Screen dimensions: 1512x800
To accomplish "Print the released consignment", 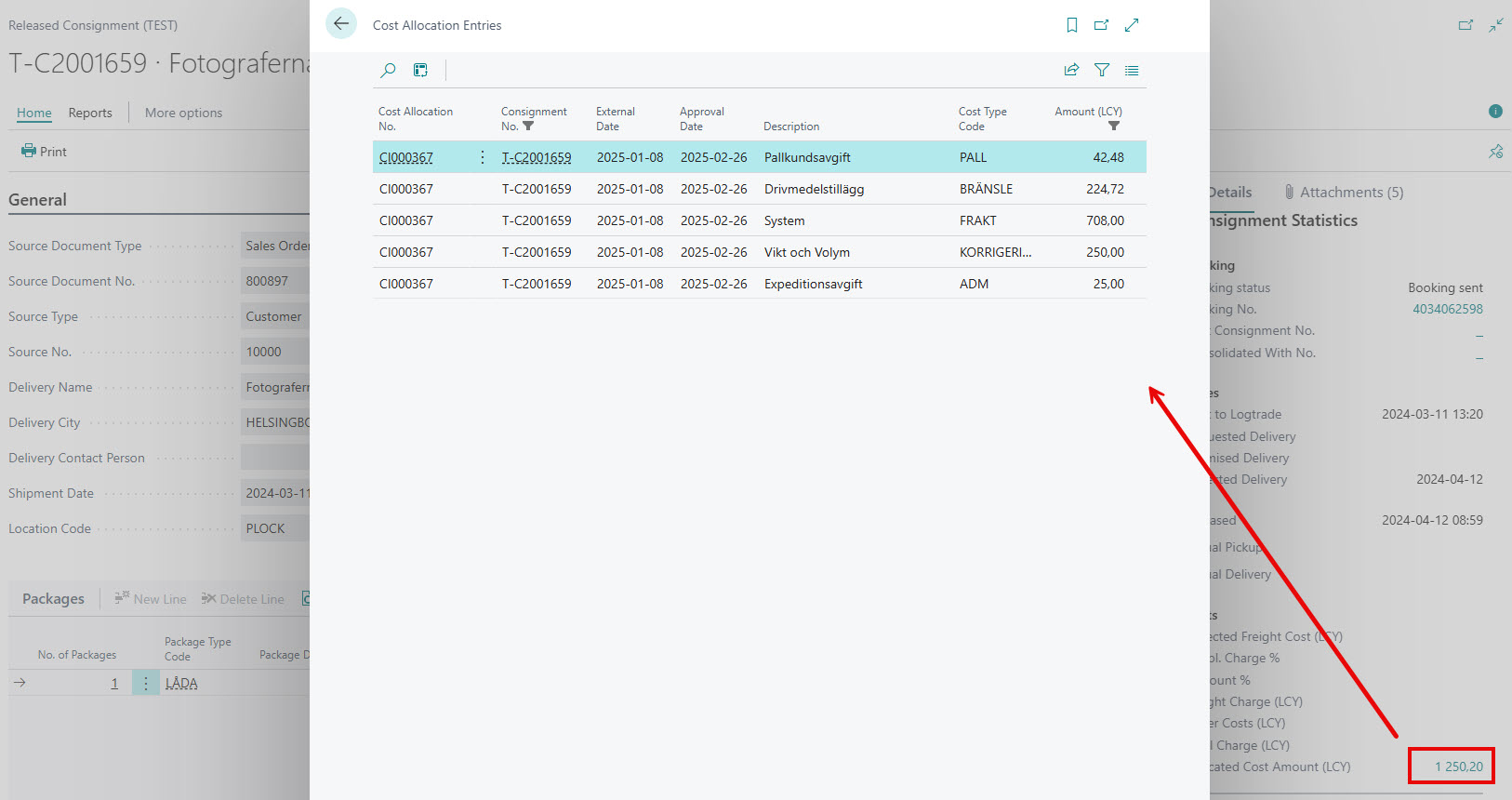I will [44, 152].
